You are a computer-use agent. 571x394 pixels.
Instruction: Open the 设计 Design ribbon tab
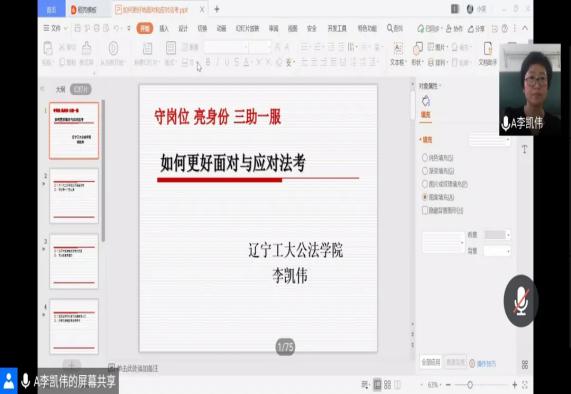(x=183, y=28)
